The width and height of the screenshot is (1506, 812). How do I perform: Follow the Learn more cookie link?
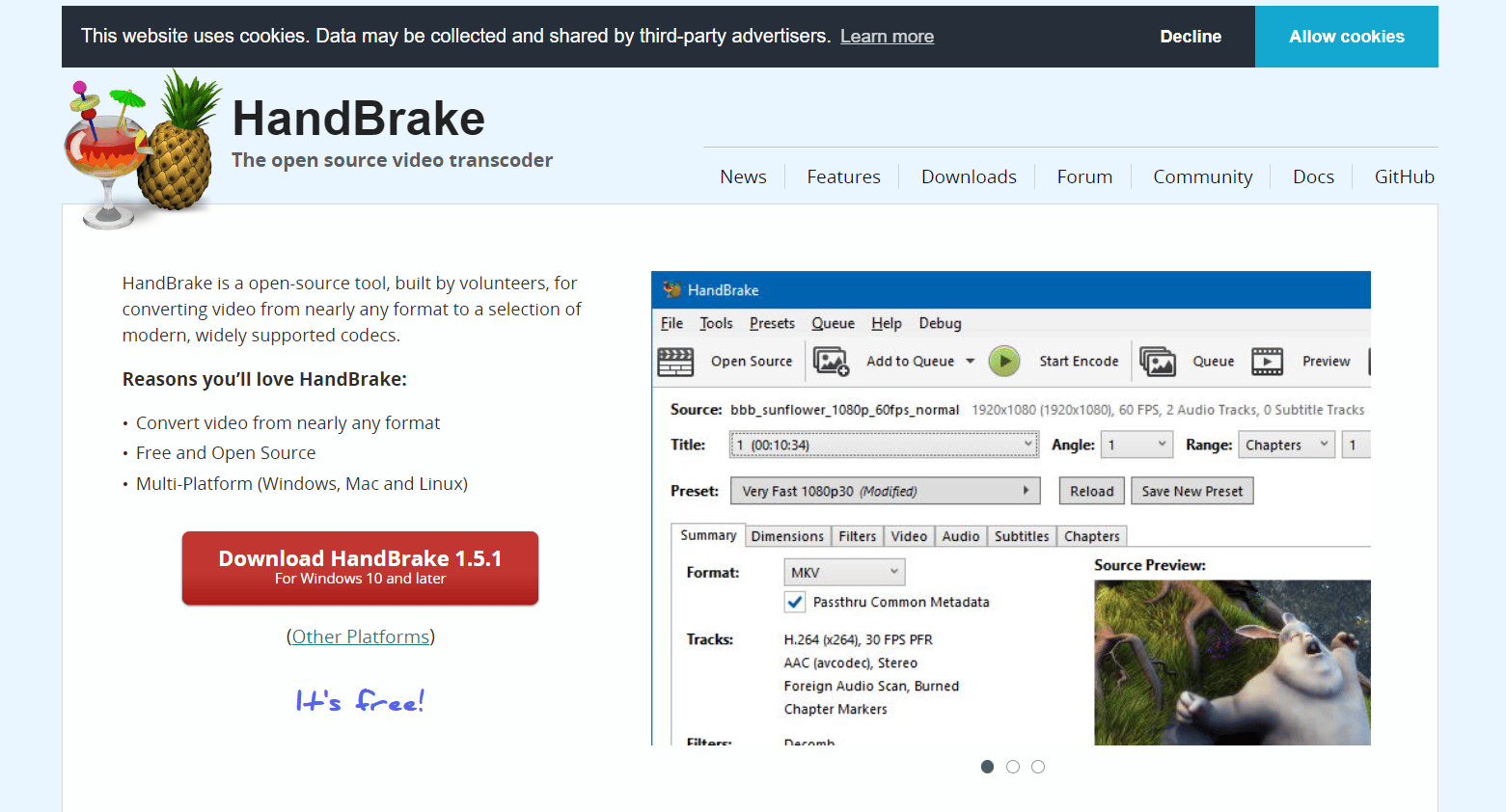pos(887,37)
